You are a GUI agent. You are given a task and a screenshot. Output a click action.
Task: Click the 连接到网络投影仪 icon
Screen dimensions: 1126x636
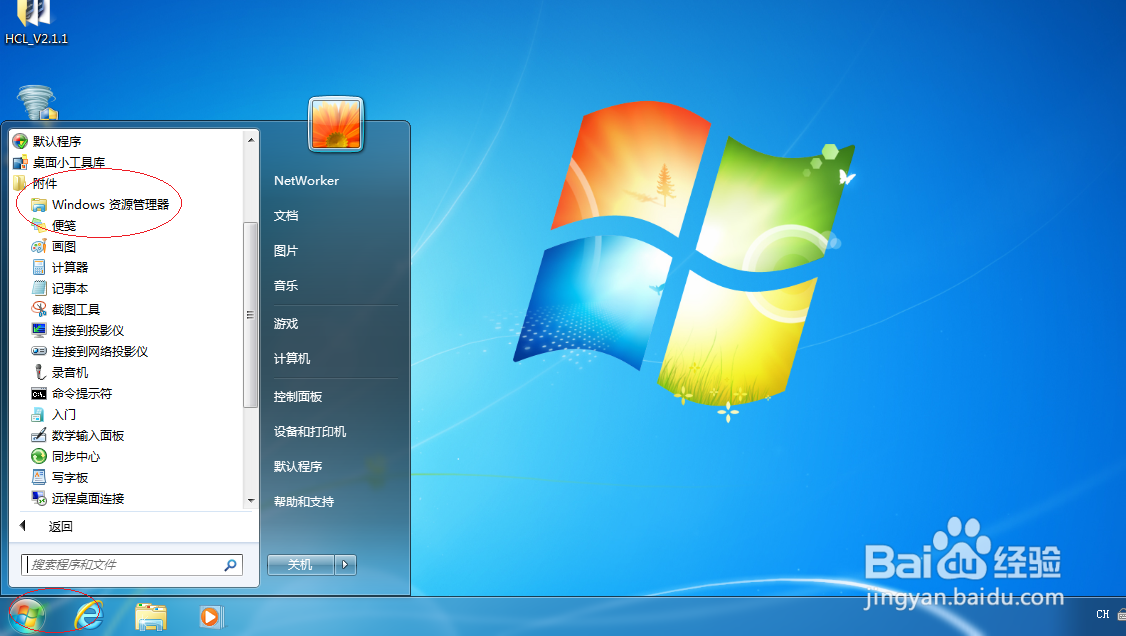pyautogui.click(x=39, y=351)
